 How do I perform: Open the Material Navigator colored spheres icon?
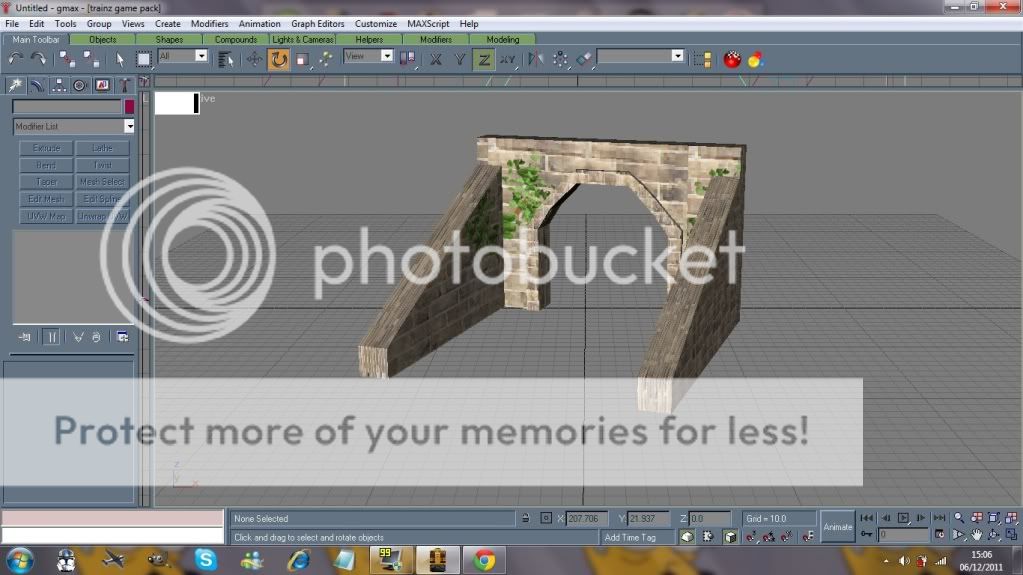pyautogui.click(x=756, y=59)
